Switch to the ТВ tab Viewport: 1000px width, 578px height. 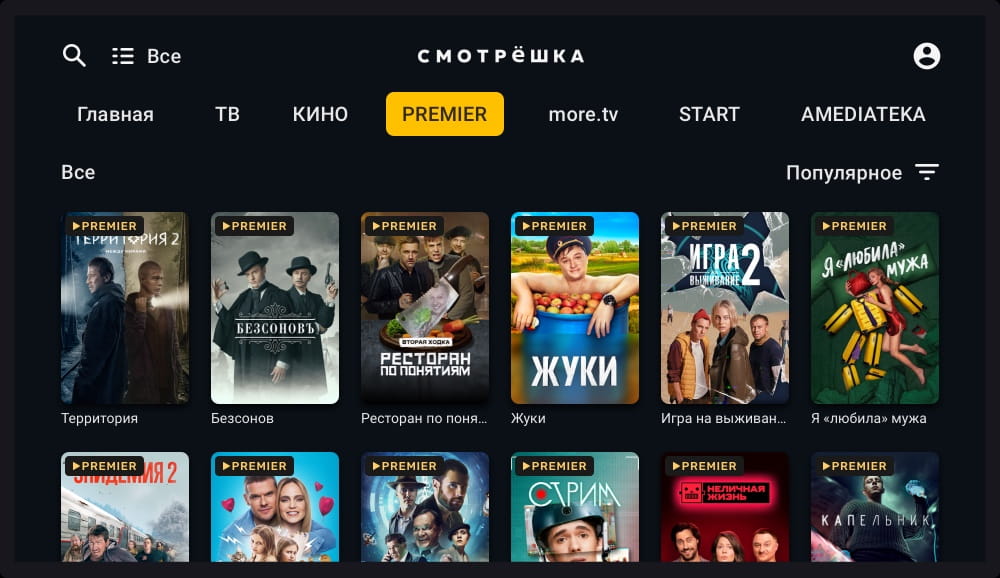click(x=227, y=114)
